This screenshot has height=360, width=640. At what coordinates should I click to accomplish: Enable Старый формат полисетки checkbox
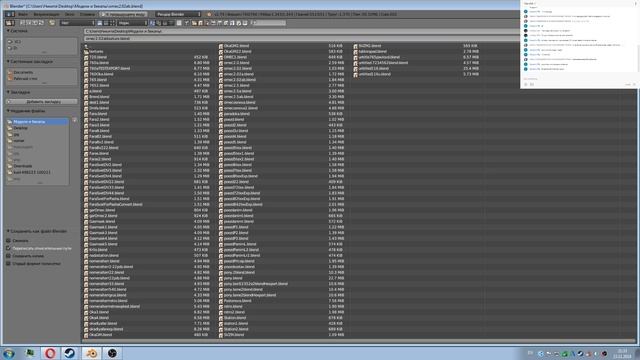pyautogui.click(x=8, y=264)
